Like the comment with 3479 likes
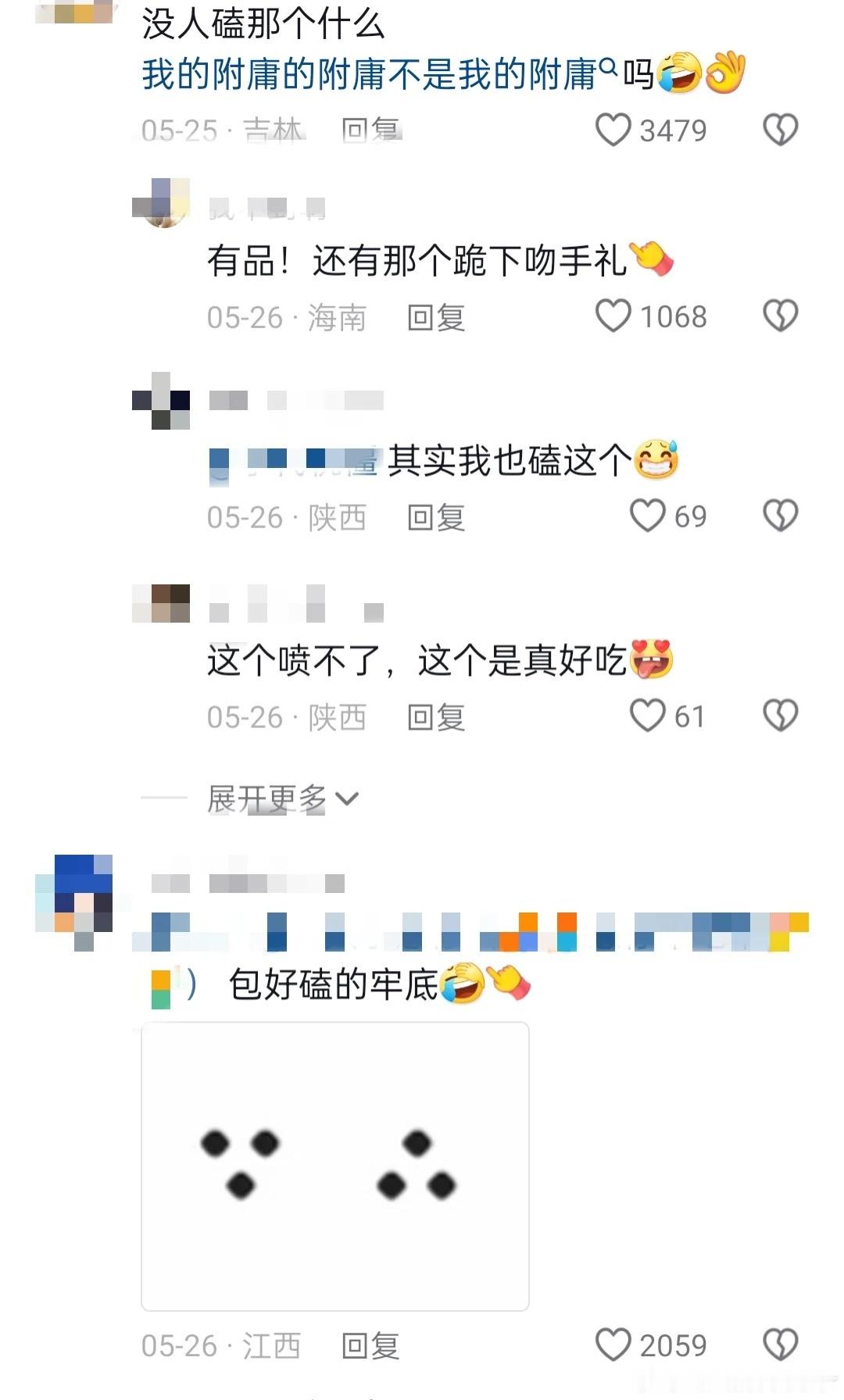The height and width of the screenshot is (1400, 844). point(613,130)
